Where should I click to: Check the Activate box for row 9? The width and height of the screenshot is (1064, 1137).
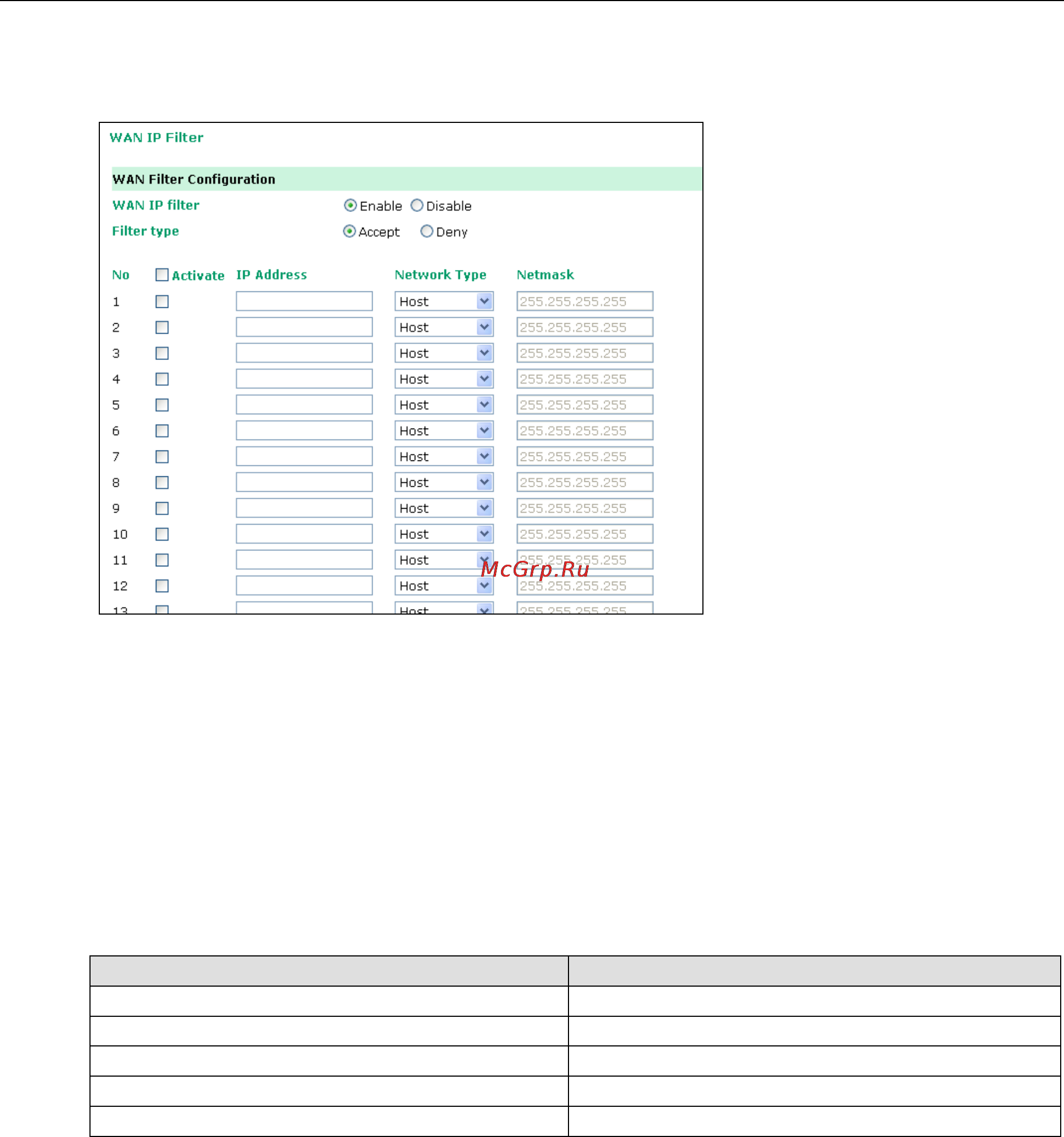pyautogui.click(x=162, y=509)
